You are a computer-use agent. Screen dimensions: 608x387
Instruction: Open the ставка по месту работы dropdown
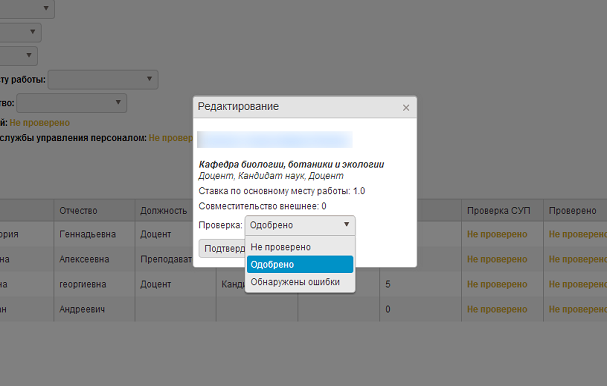click(103, 79)
